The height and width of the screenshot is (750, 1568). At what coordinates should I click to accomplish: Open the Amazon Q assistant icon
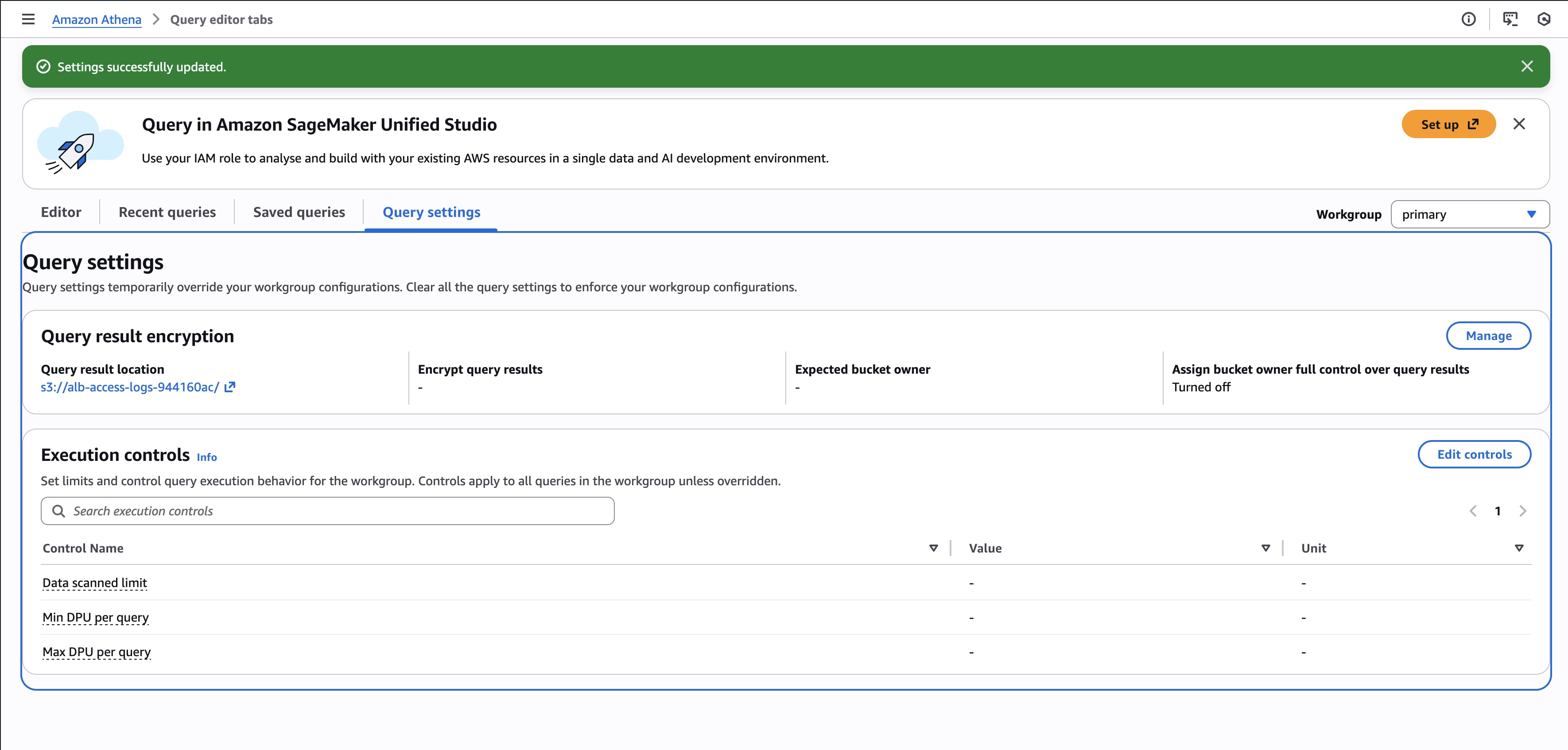click(x=1545, y=19)
